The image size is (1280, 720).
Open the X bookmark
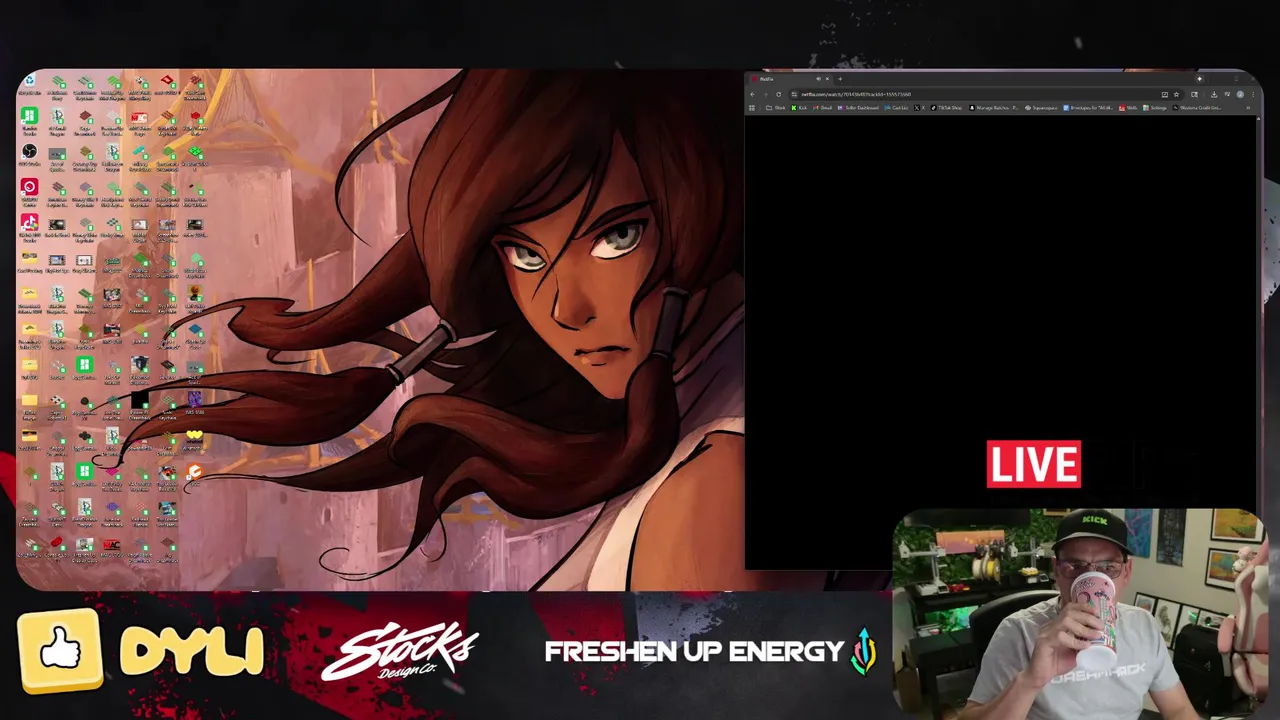click(x=920, y=108)
